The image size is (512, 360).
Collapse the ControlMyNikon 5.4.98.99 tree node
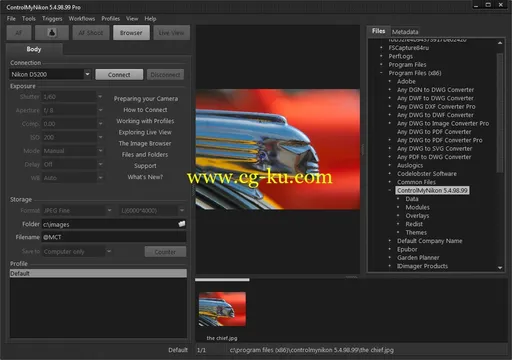point(389,190)
